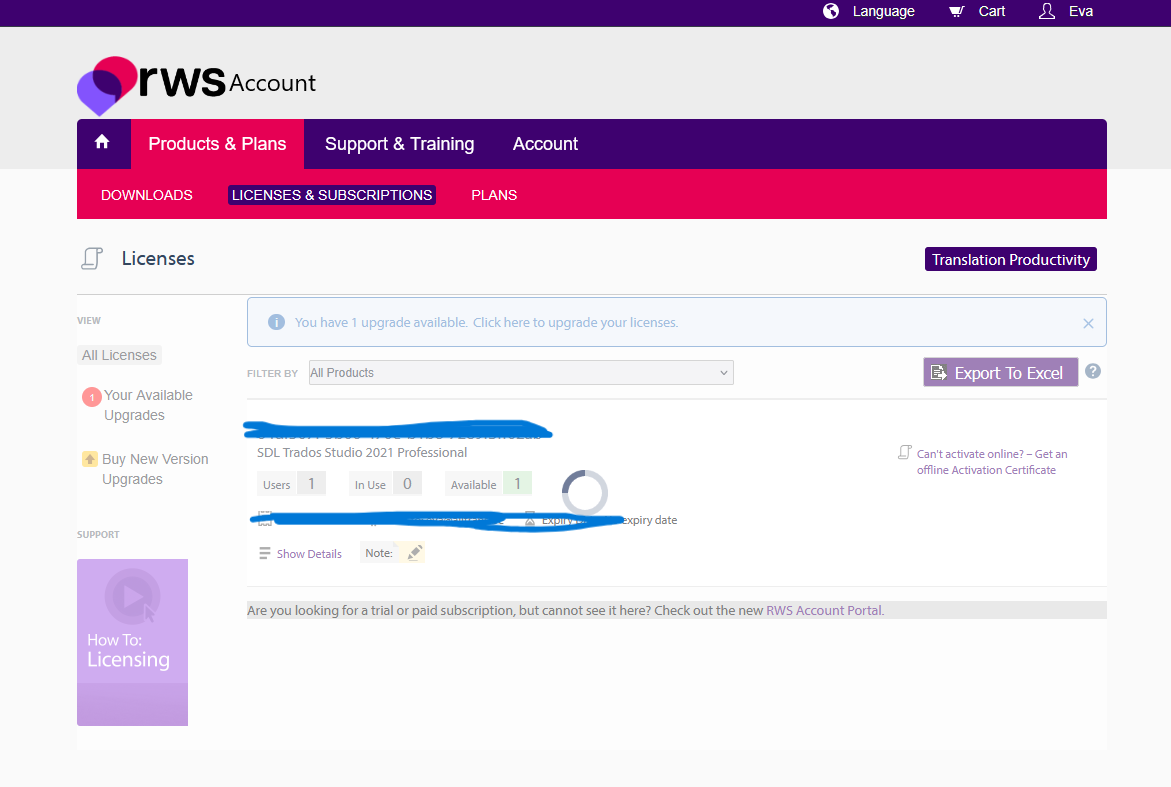Viewport: 1171px width, 787px height.
Task: Go to home via house icon
Action: coord(102,142)
